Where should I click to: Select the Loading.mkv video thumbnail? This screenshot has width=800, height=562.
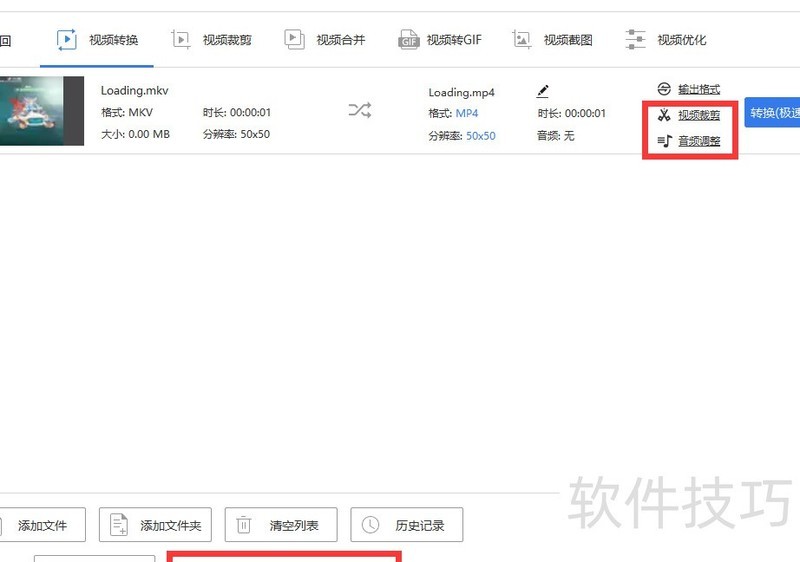point(40,111)
